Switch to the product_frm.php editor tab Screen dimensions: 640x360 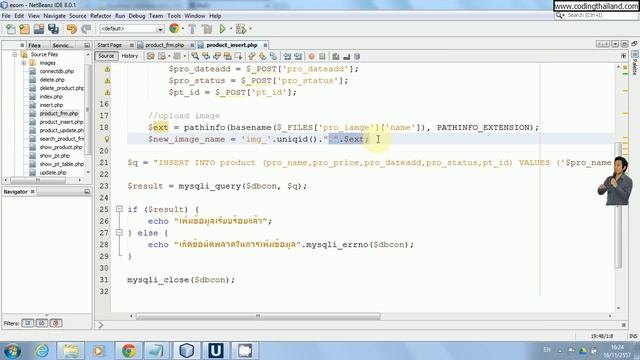click(x=164, y=45)
